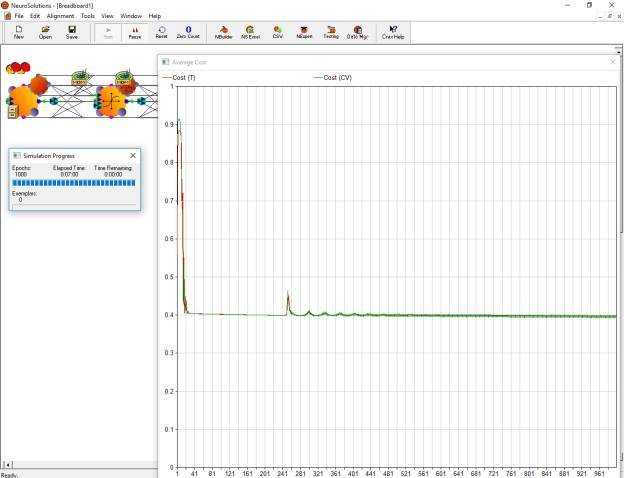Click the Save toolbar icon
Image resolution: width=624 pixels, height=478 pixels.
[72, 32]
